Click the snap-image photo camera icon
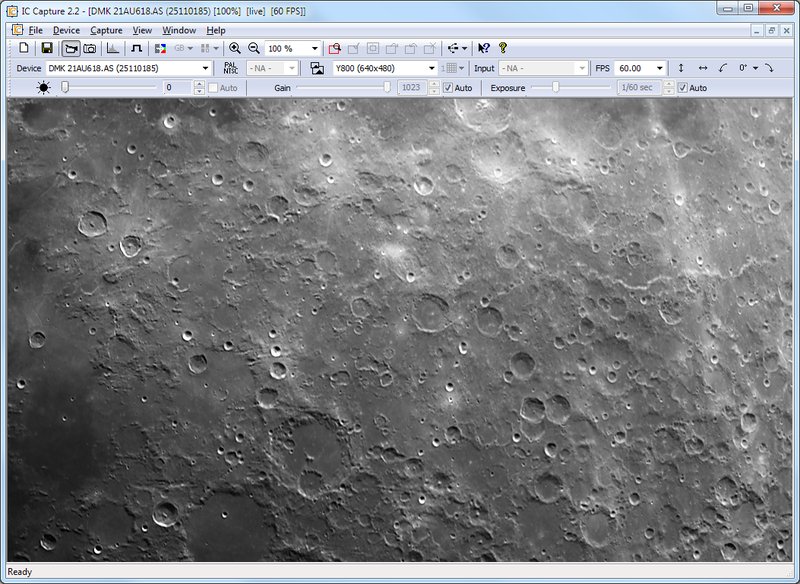This screenshot has height=584, width=800. click(x=90, y=48)
